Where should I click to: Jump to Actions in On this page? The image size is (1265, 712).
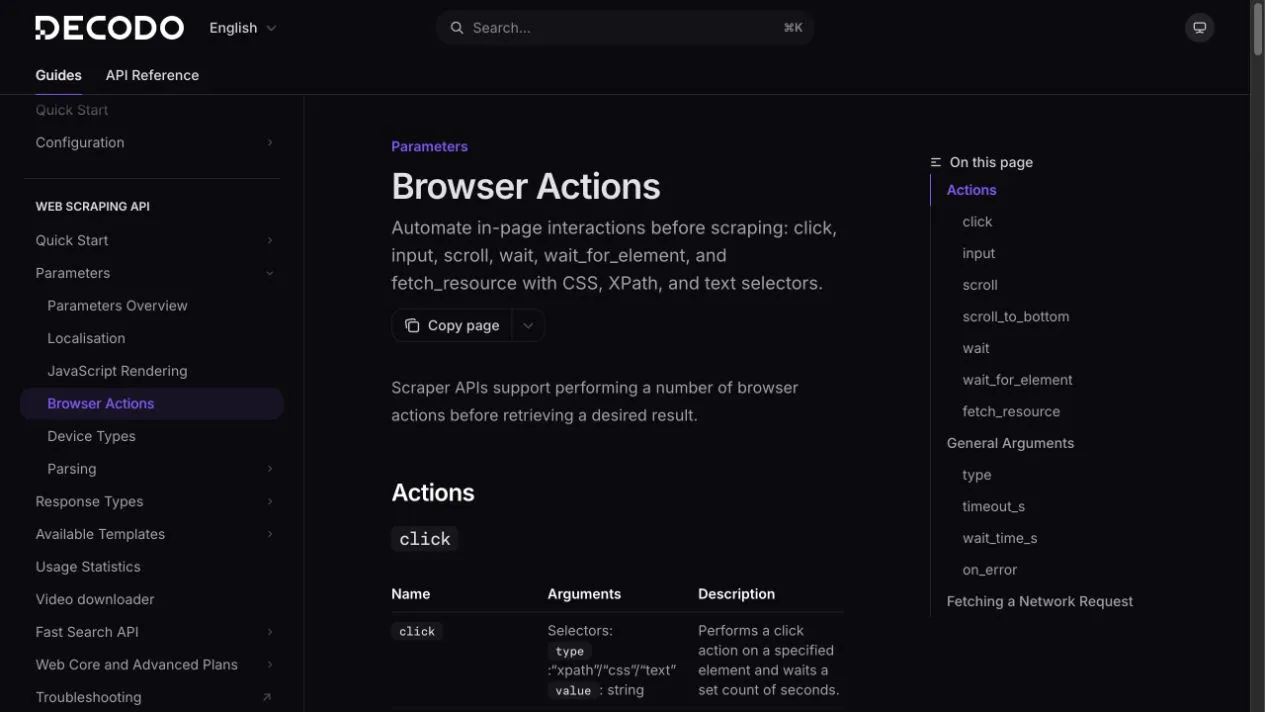(x=971, y=190)
